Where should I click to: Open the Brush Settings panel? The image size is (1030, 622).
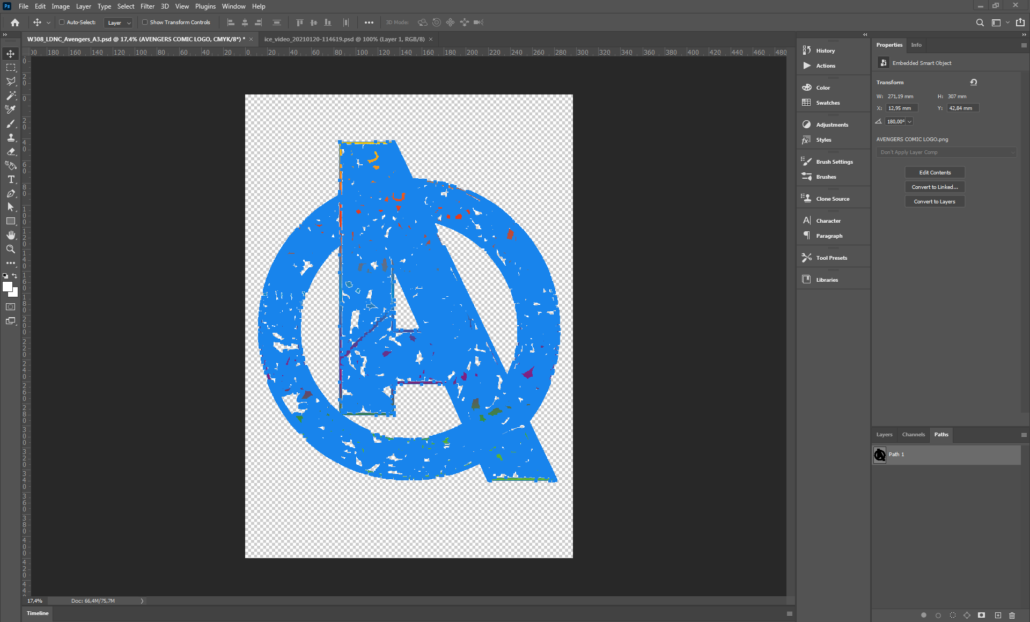tap(834, 162)
